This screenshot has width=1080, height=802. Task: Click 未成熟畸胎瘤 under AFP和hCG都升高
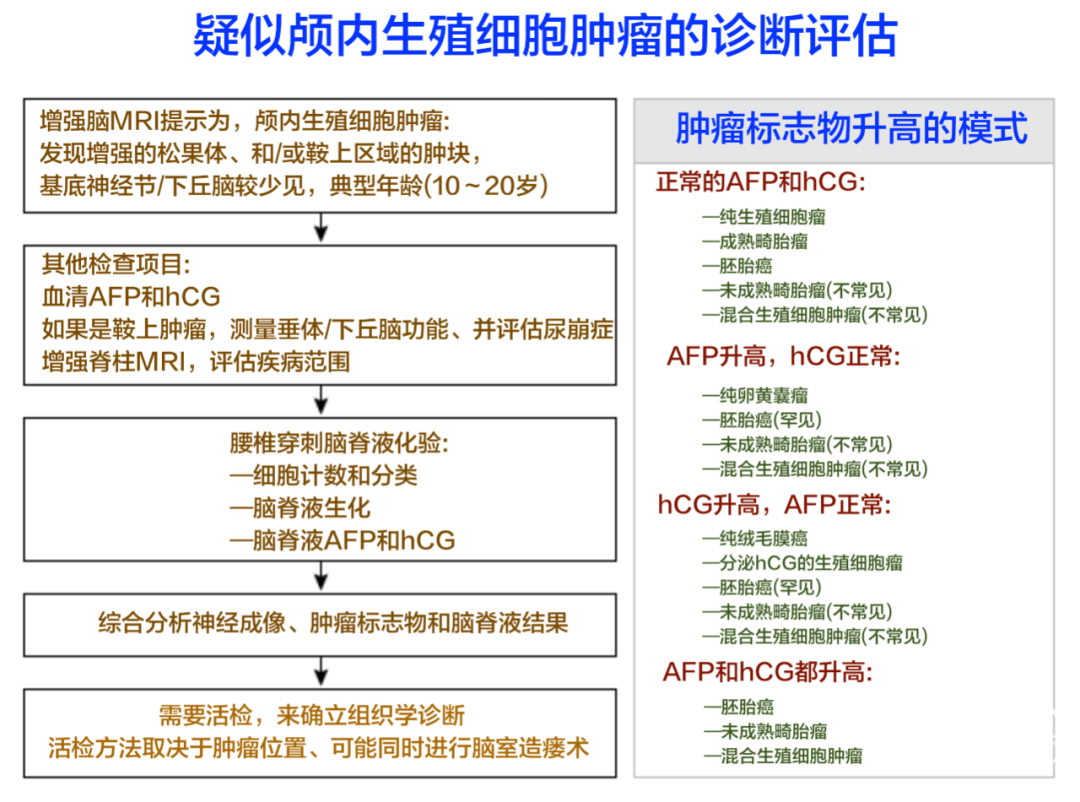pyautogui.click(x=765, y=731)
